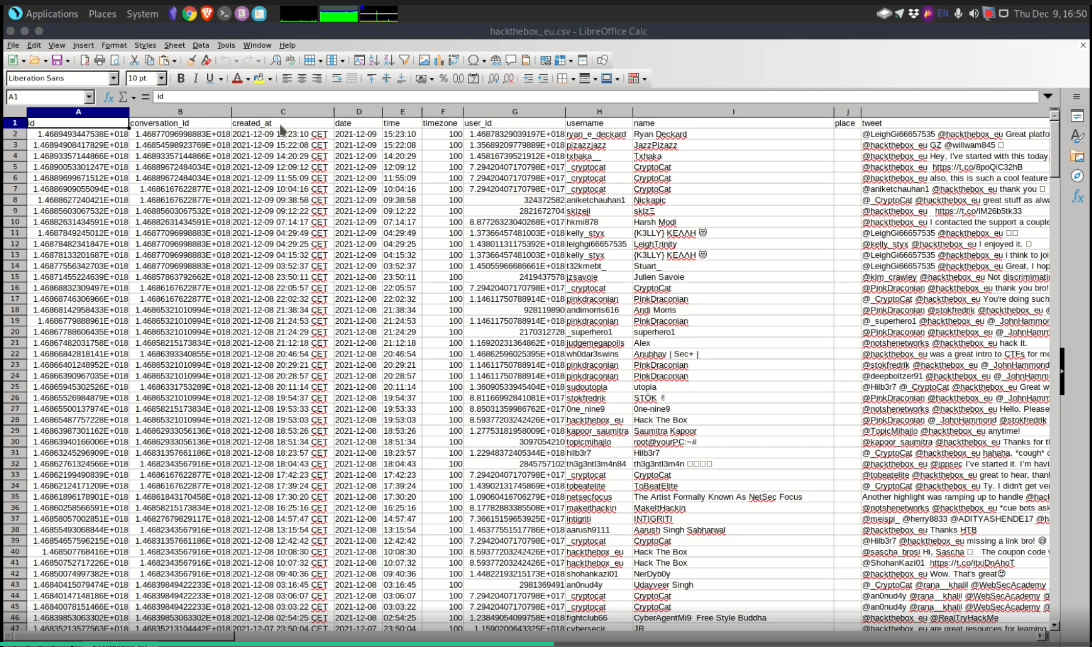The width and height of the screenshot is (1092, 647).
Task: Click column header C
Action: (x=282, y=111)
